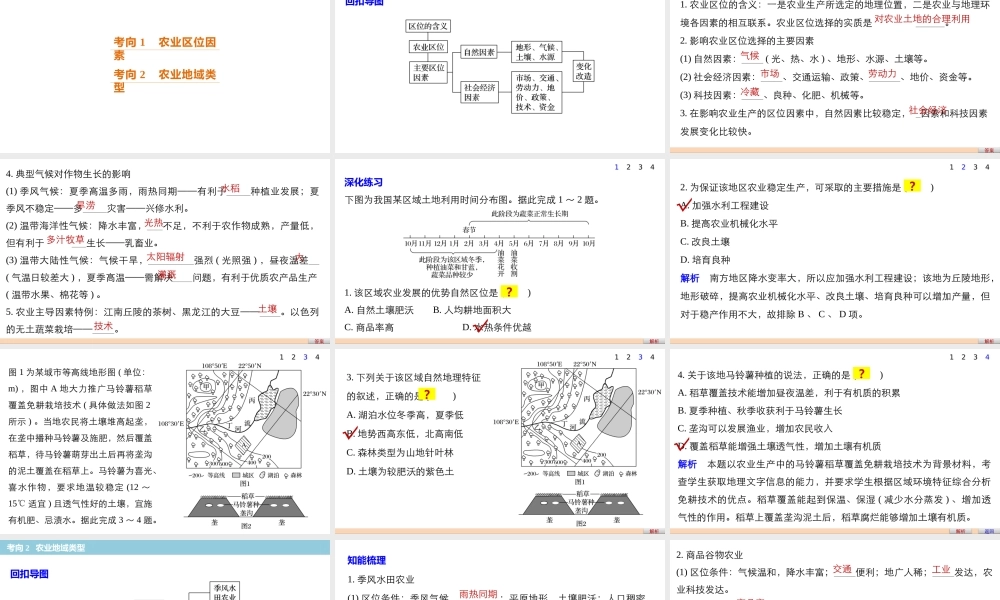Click the blue 解析 label on the question 2 slide
Image resolution: width=1000 pixels, height=600 pixels.
coord(689,278)
